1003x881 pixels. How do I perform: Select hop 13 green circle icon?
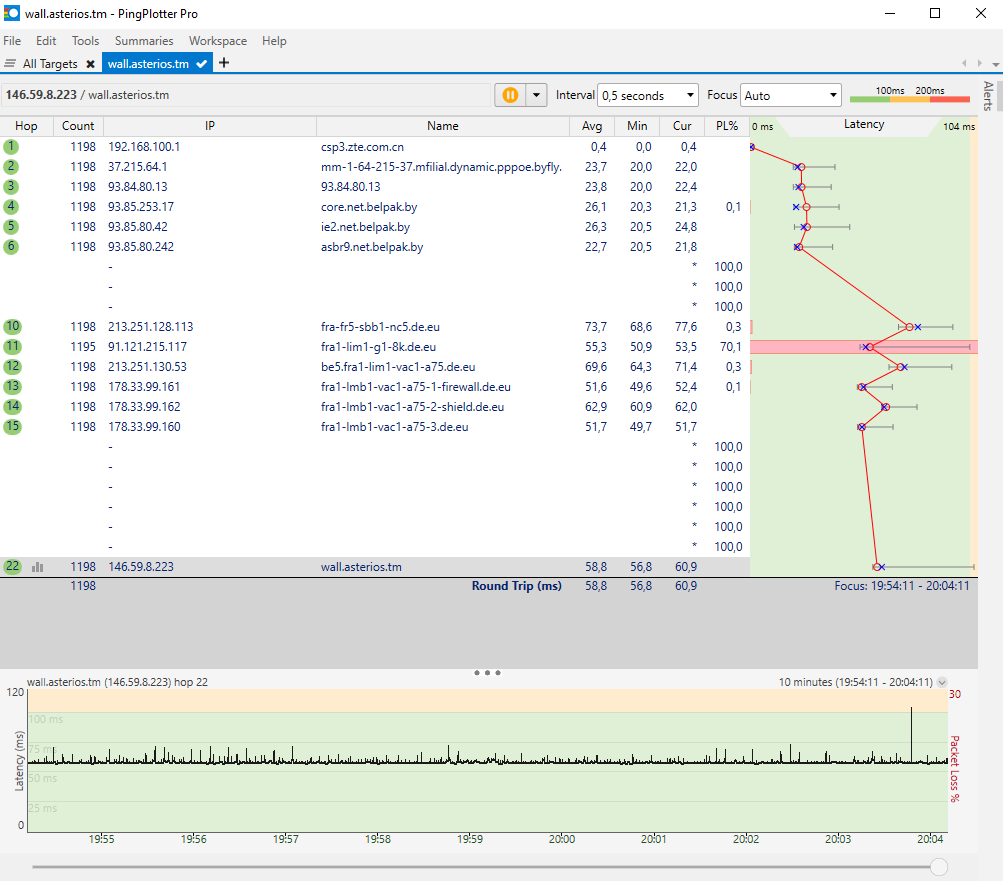(12, 386)
